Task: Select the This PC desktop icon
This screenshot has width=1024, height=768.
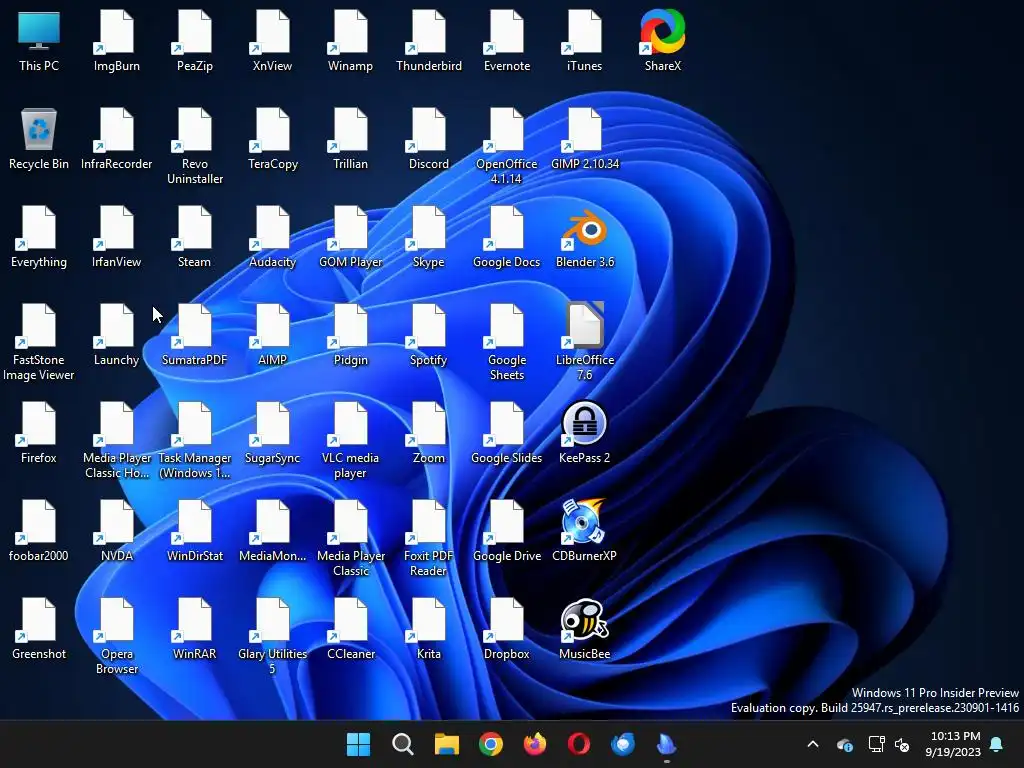Action: coord(39,40)
